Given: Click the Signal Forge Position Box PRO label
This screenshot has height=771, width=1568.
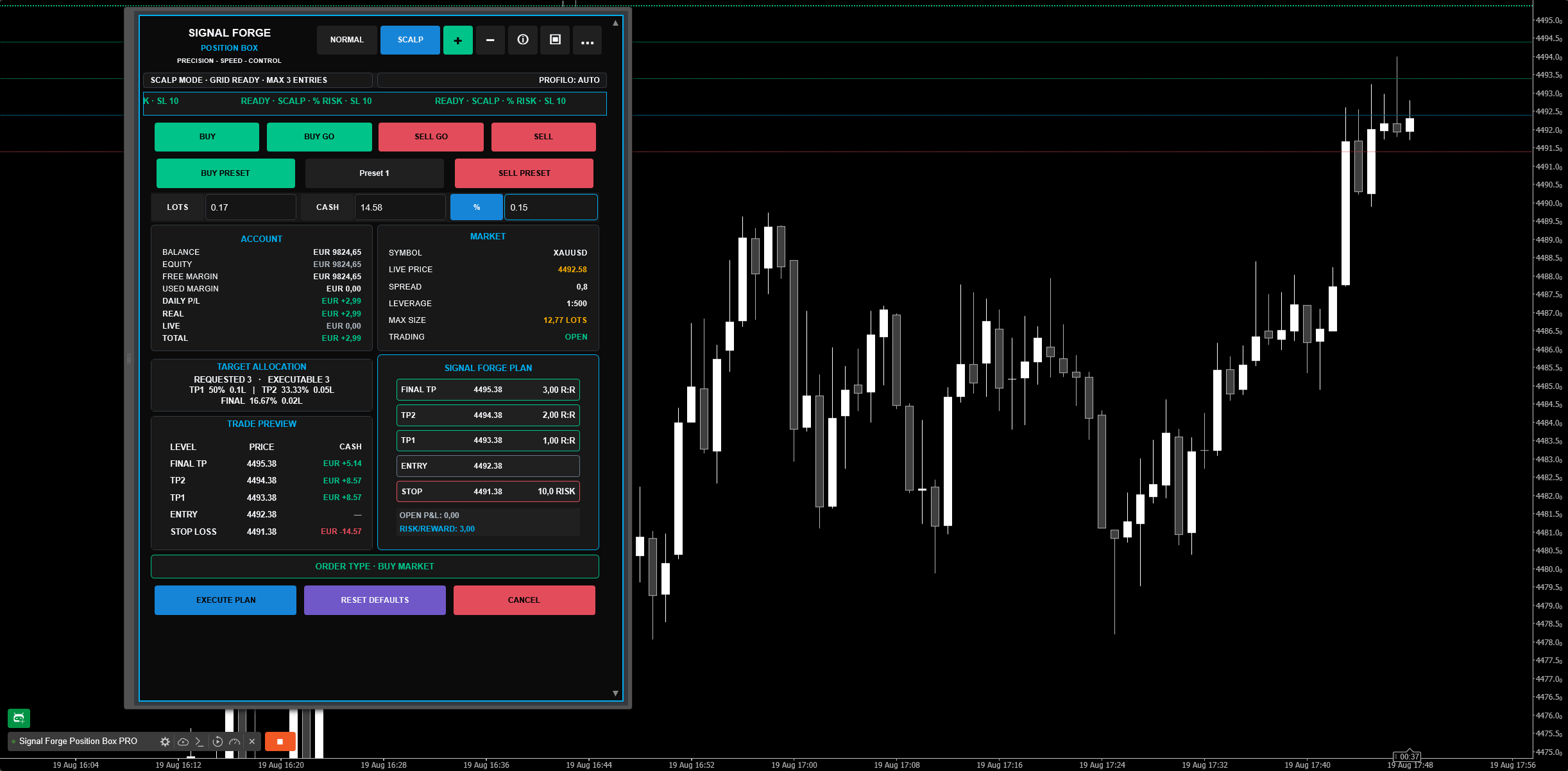Looking at the screenshot, I should [78, 741].
